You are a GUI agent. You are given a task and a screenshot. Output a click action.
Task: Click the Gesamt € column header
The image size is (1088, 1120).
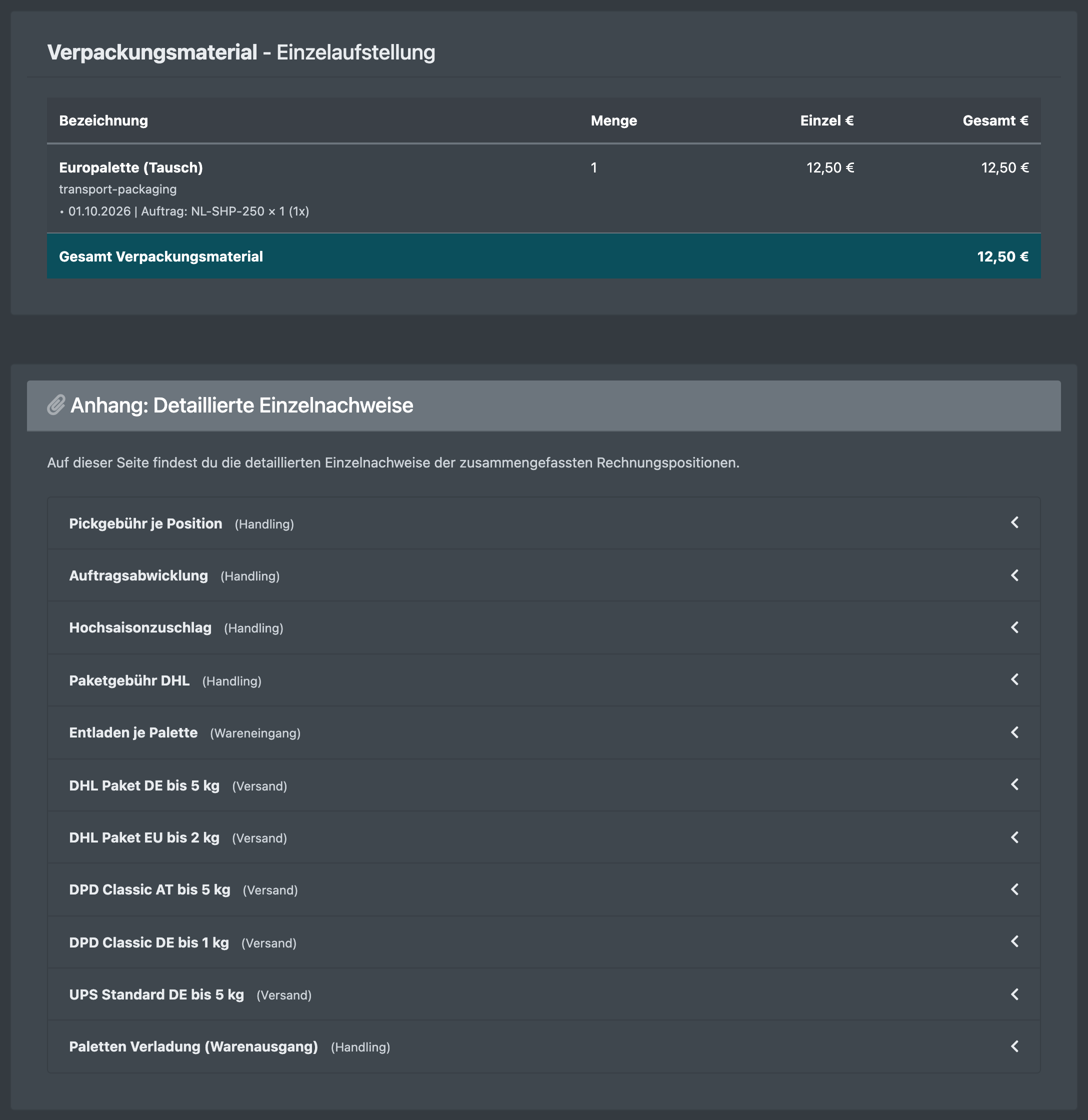(995, 120)
